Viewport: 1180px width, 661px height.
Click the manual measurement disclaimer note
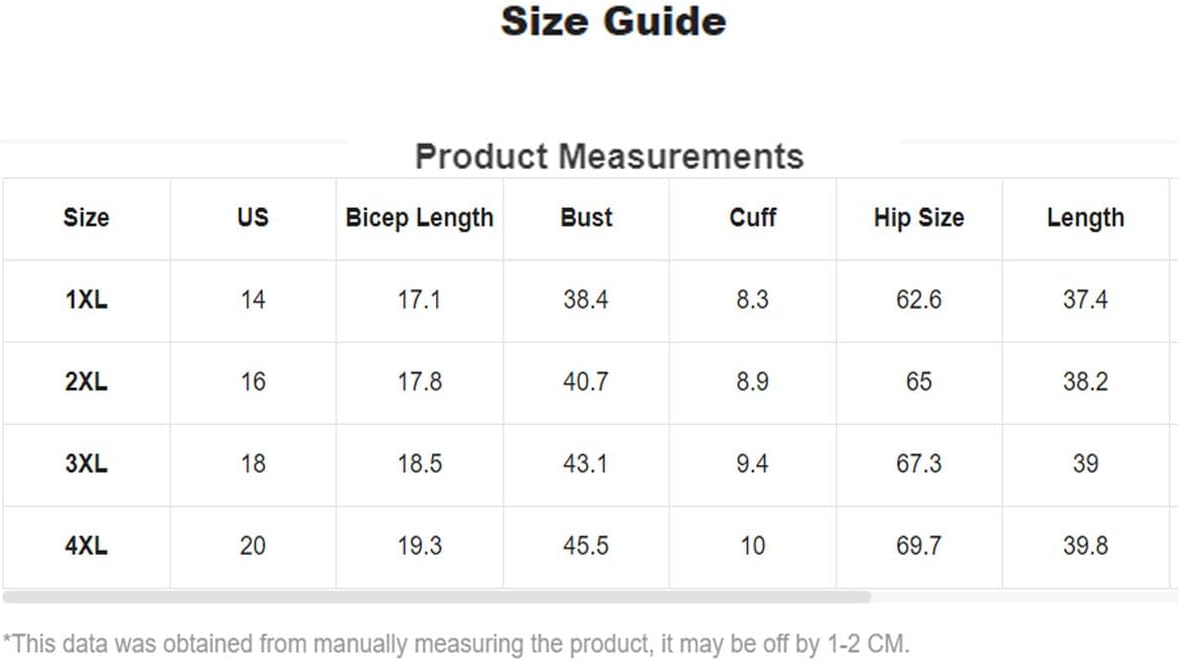coord(456,645)
